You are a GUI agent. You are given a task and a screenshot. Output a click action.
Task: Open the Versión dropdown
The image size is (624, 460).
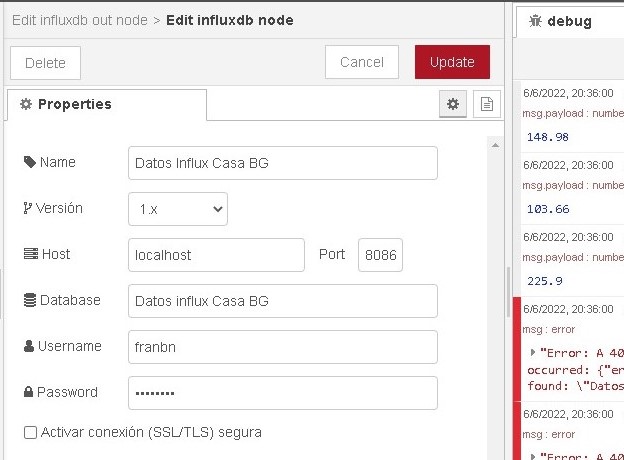178,209
